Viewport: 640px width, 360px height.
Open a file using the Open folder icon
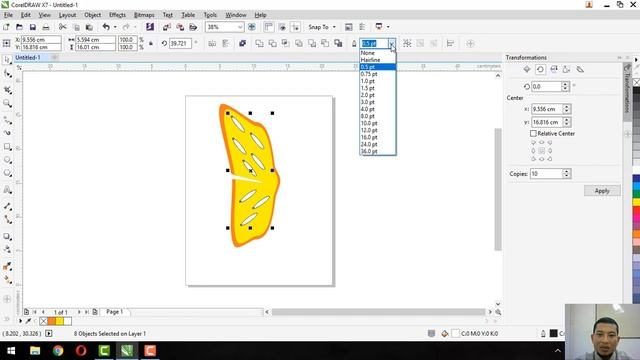point(19,27)
